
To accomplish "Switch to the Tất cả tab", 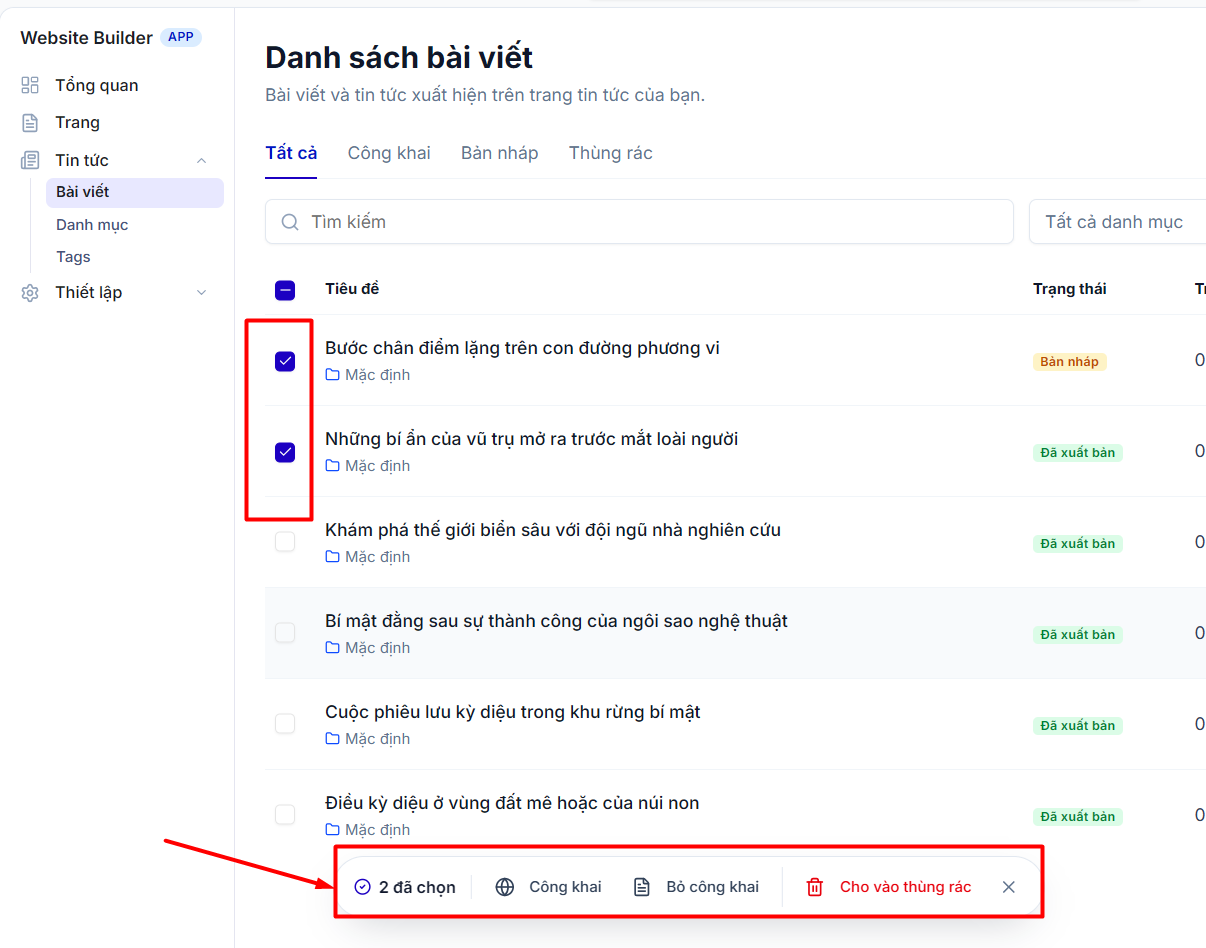I will pos(291,153).
